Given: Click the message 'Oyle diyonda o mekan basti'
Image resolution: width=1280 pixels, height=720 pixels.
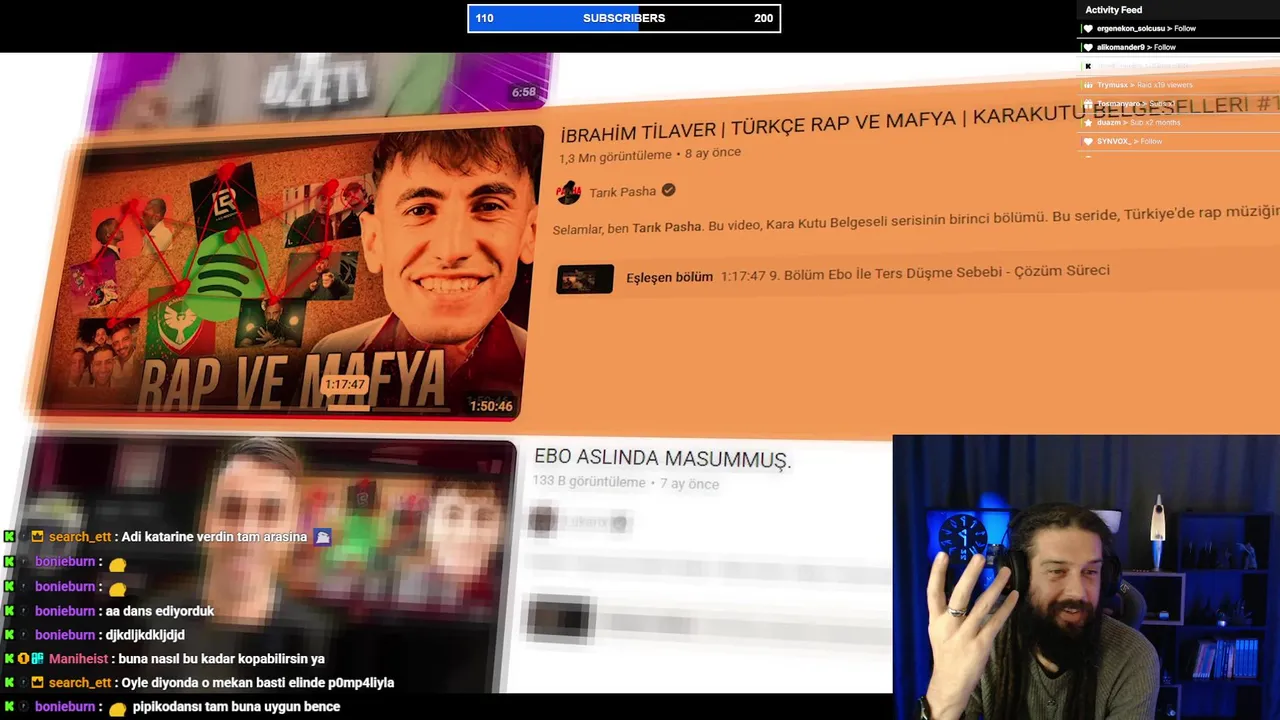Looking at the screenshot, I should (258, 683).
